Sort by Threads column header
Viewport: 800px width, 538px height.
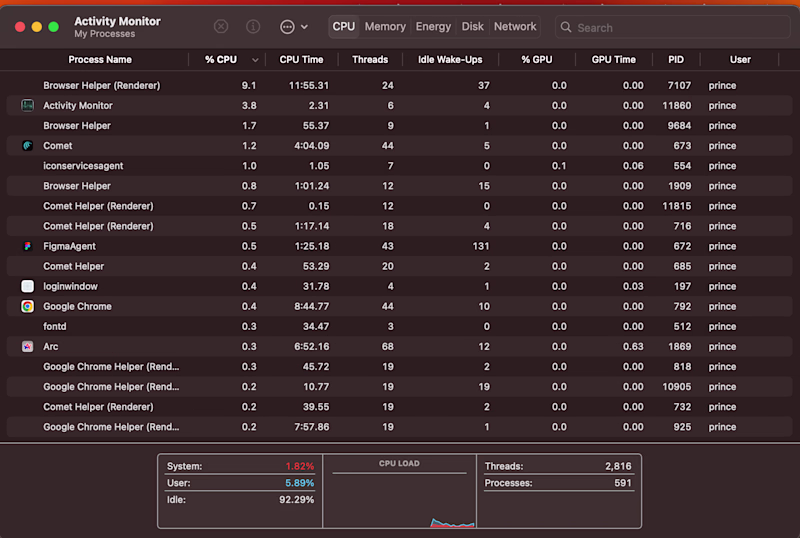click(x=370, y=60)
